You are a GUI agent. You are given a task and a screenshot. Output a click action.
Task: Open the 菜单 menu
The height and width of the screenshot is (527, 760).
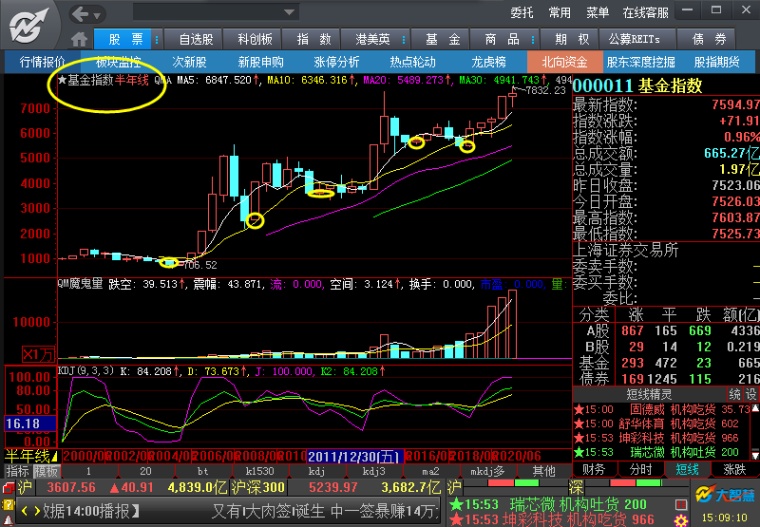coord(597,13)
